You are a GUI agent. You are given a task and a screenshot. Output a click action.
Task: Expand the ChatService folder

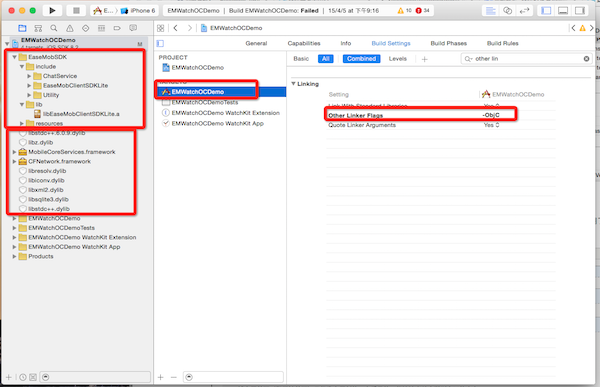[29, 76]
